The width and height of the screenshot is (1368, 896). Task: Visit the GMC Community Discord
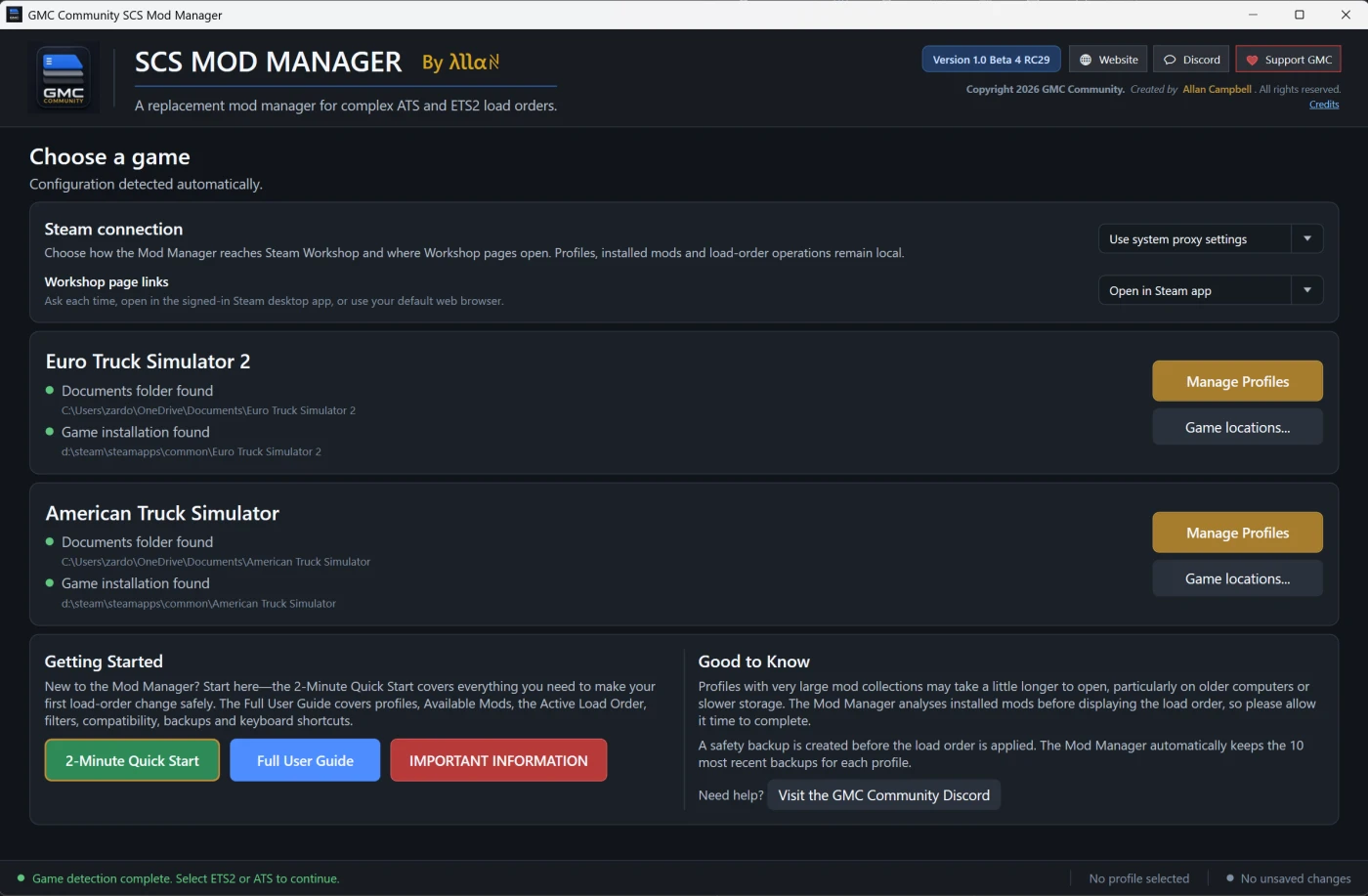point(883,795)
